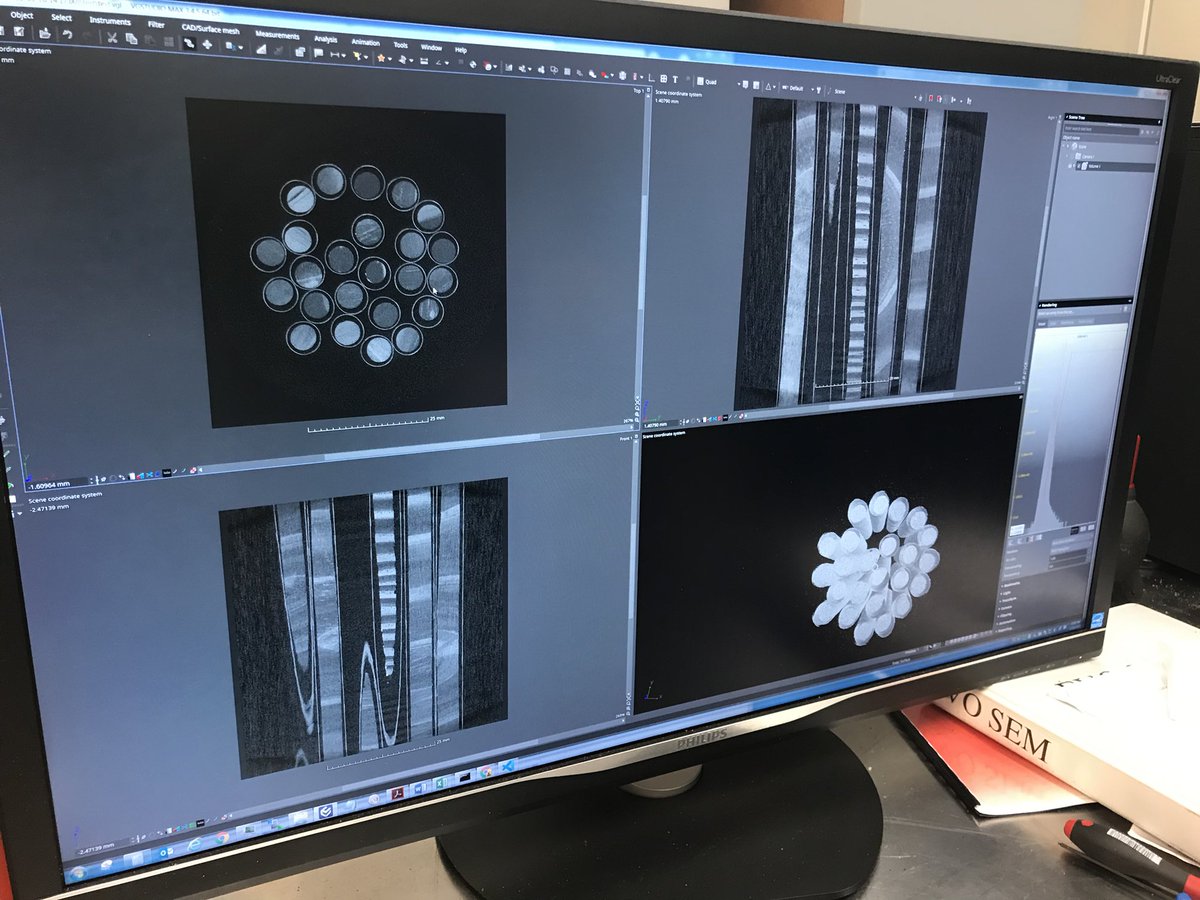Image resolution: width=1200 pixels, height=900 pixels.
Task: Click the Top view slice scrollbar
Action: pos(641,255)
